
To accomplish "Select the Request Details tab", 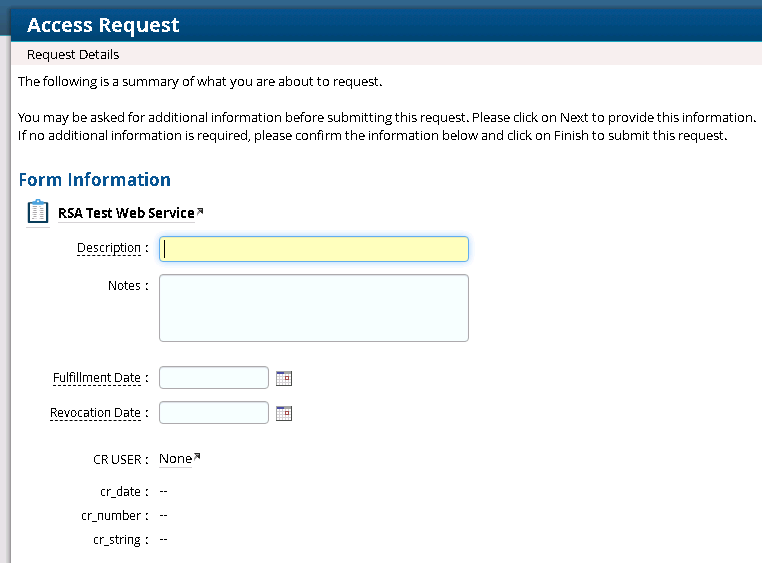I will coord(73,55).
